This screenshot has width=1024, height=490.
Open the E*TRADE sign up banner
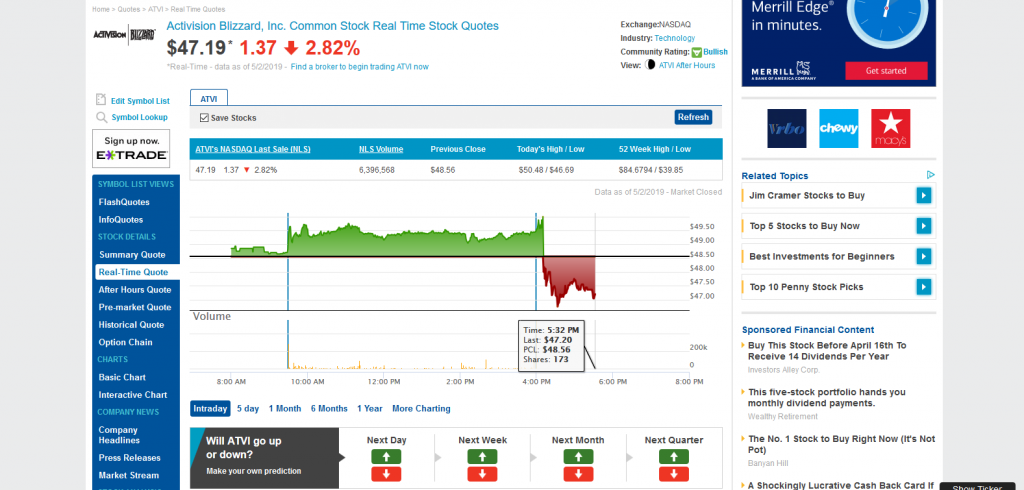[x=131, y=148]
